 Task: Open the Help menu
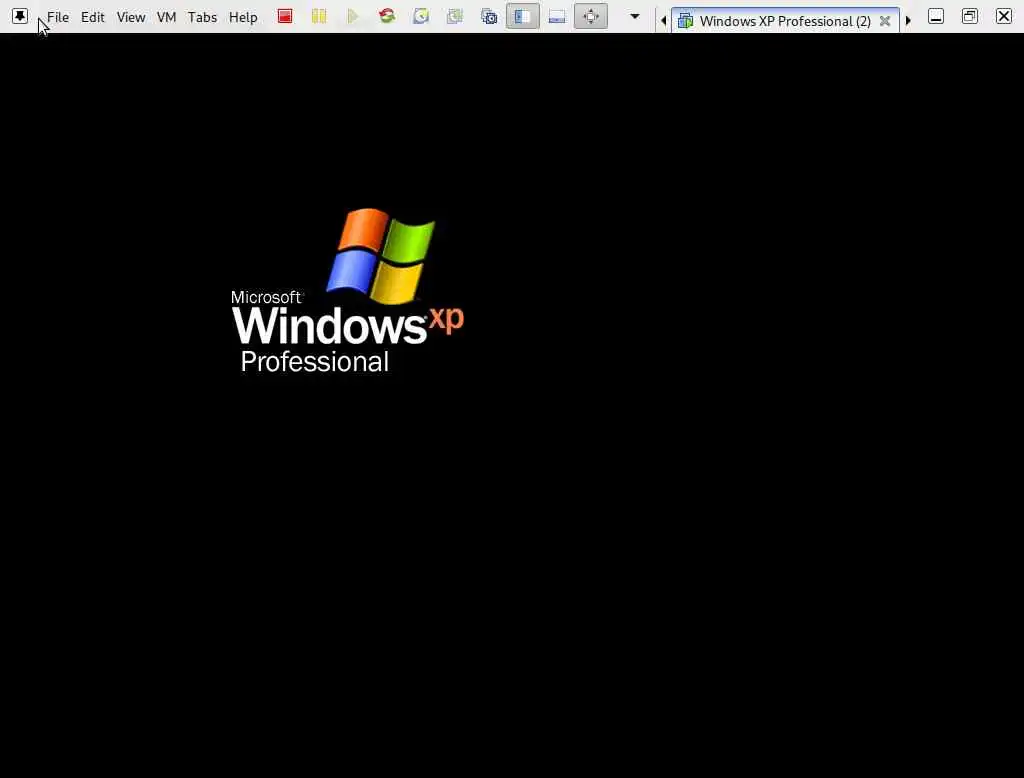pyautogui.click(x=243, y=17)
